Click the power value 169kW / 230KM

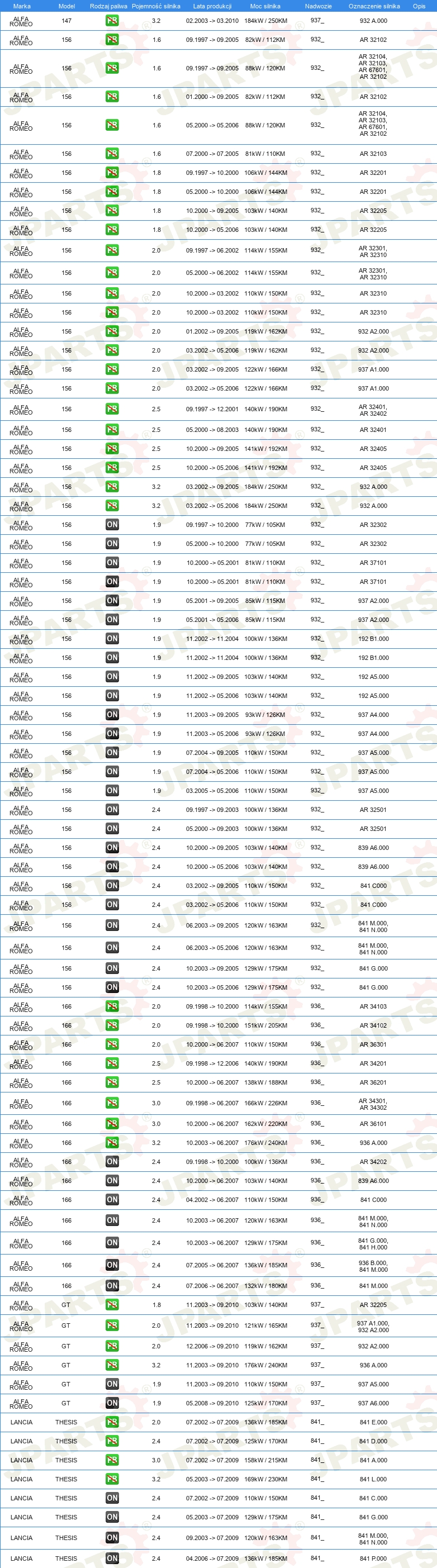pos(266,1479)
